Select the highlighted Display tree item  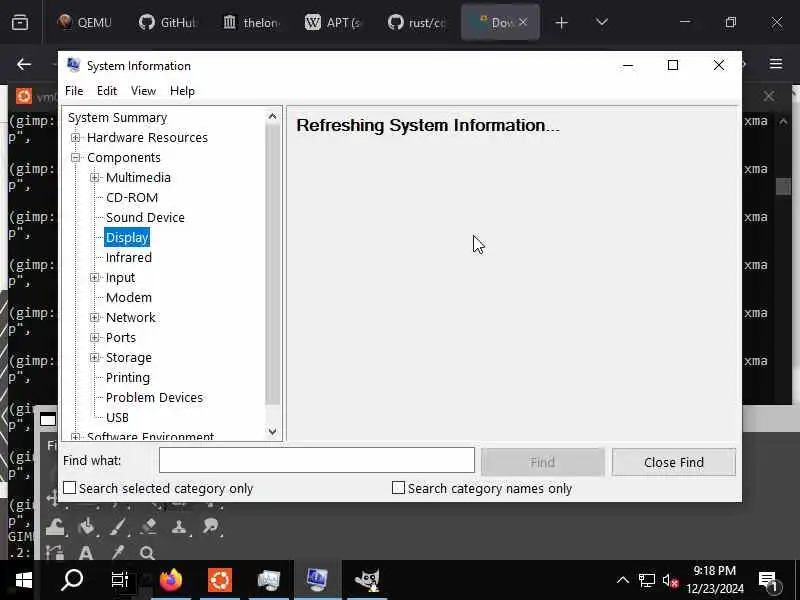coord(127,237)
